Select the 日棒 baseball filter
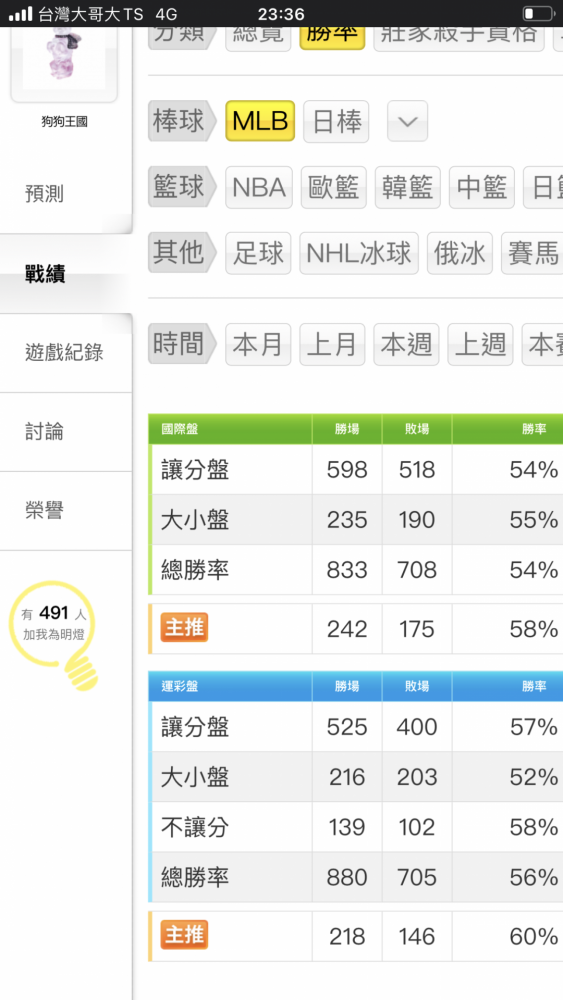 pyautogui.click(x=336, y=121)
